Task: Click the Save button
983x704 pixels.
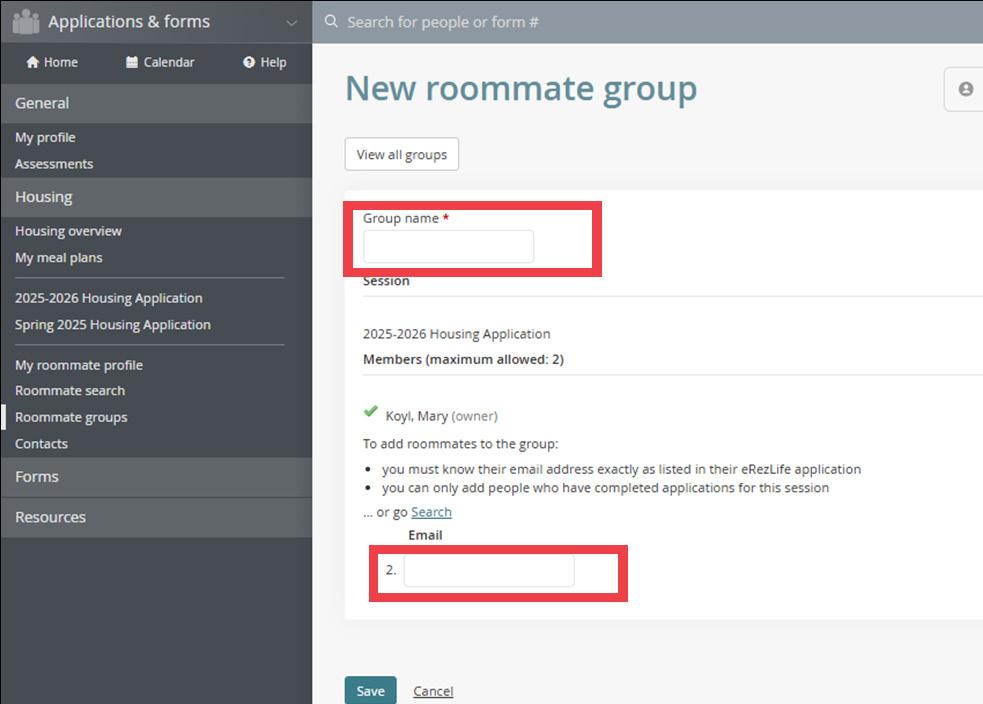Action: 371,690
